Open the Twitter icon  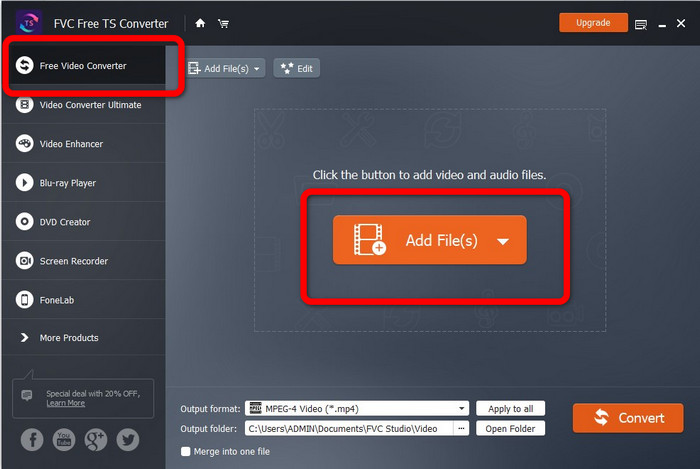tap(128, 440)
